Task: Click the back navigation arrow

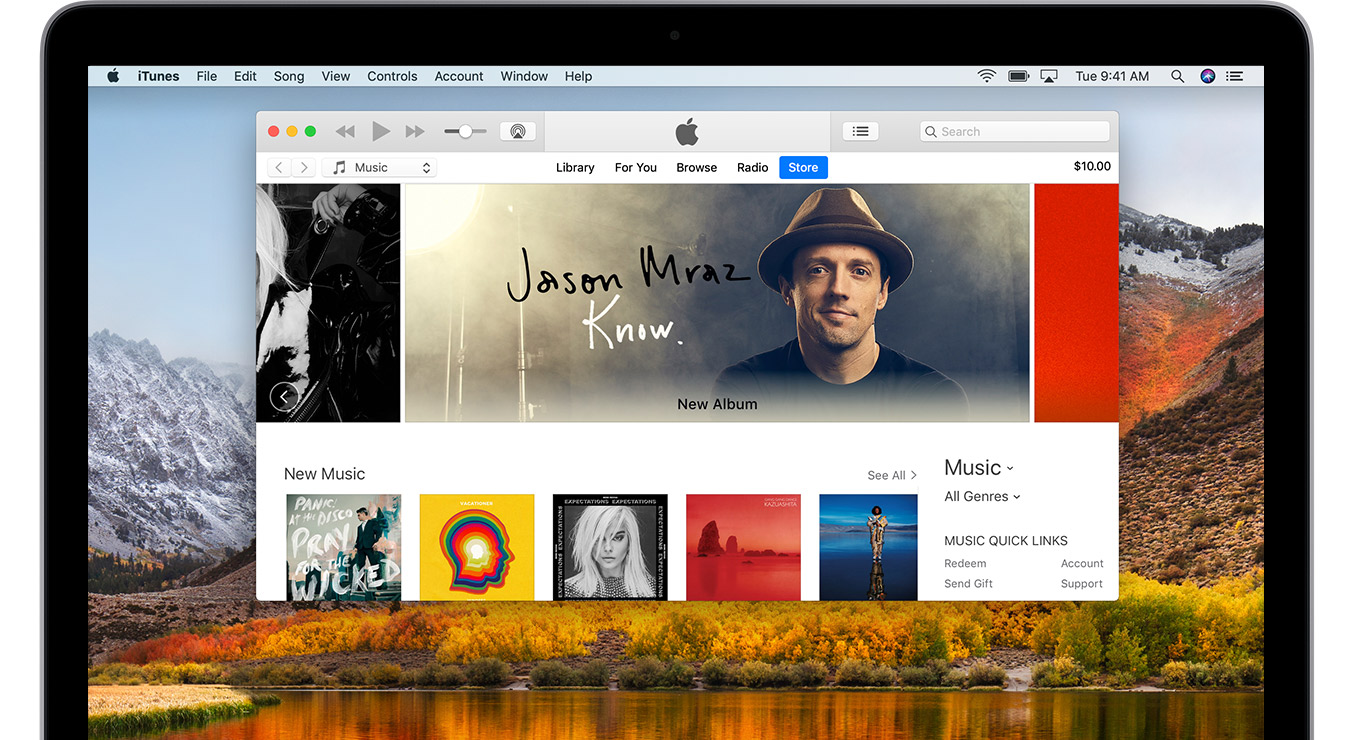Action: [279, 168]
